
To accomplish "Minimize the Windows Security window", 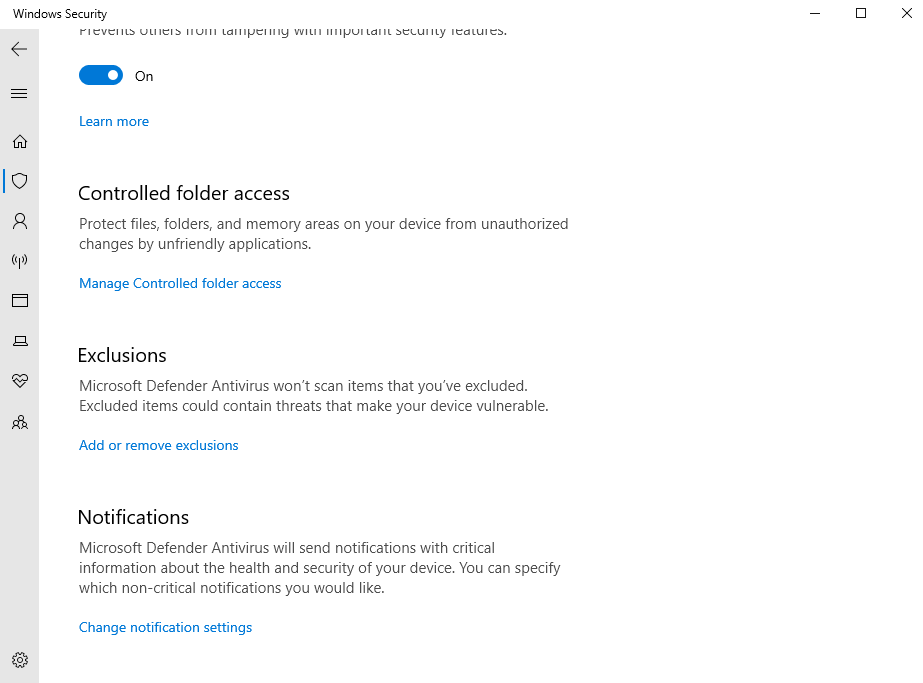I will click(x=815, y=13).
